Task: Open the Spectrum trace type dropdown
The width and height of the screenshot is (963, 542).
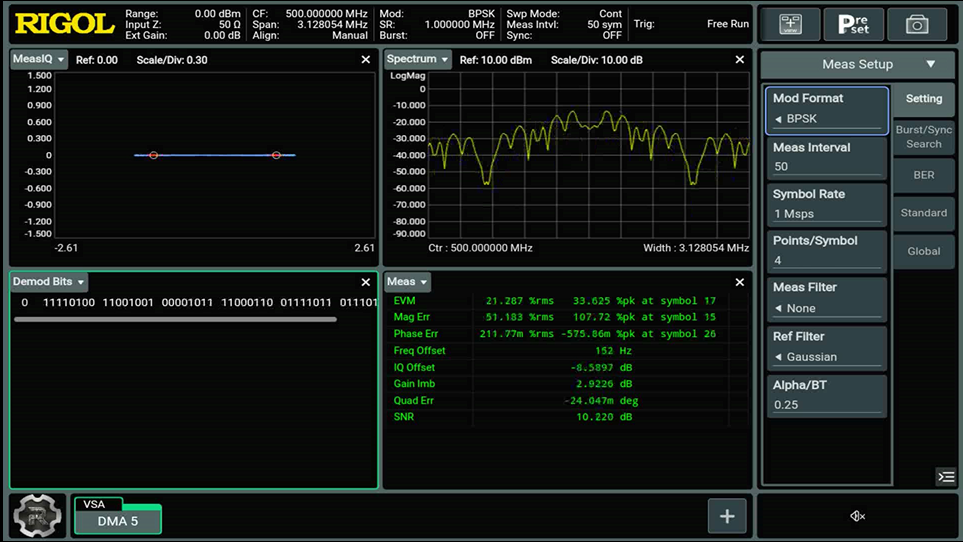Action: tap(418, 60)
